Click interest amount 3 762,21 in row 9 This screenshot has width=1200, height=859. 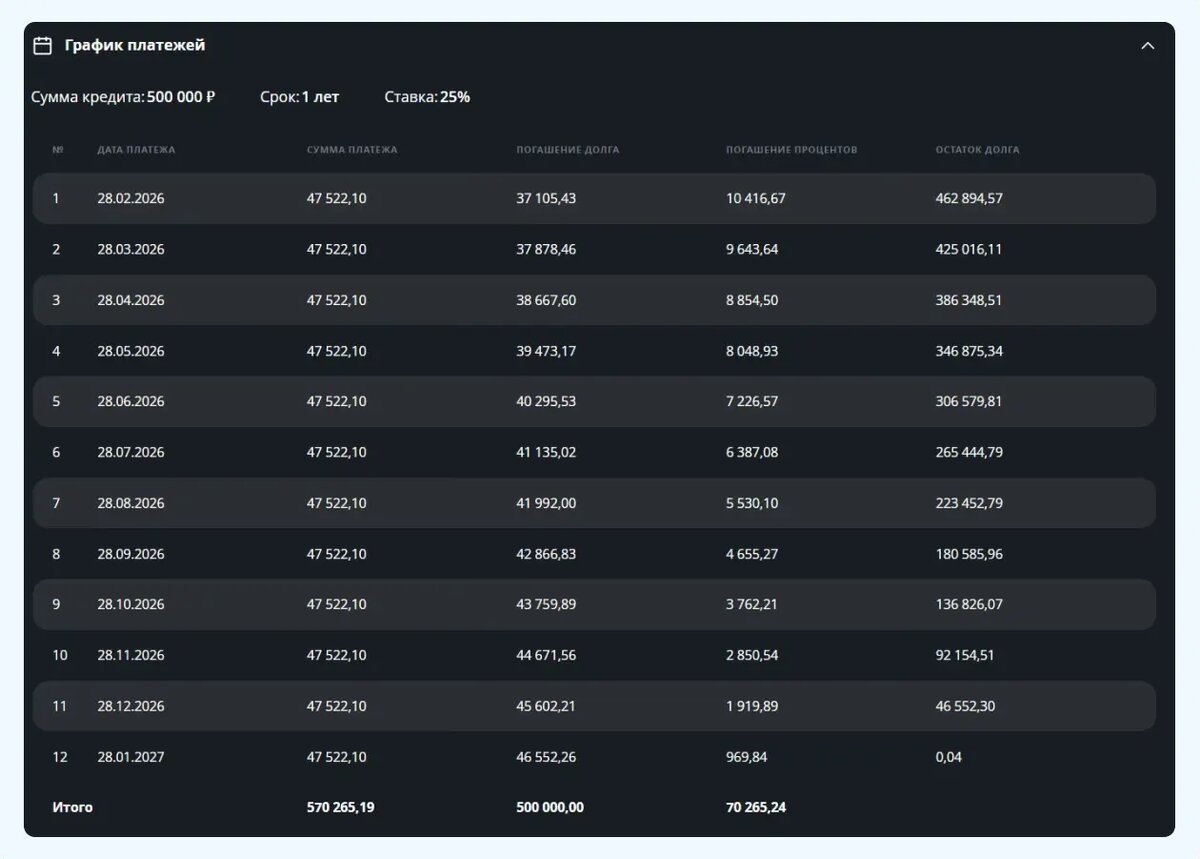tap(752, 604)
